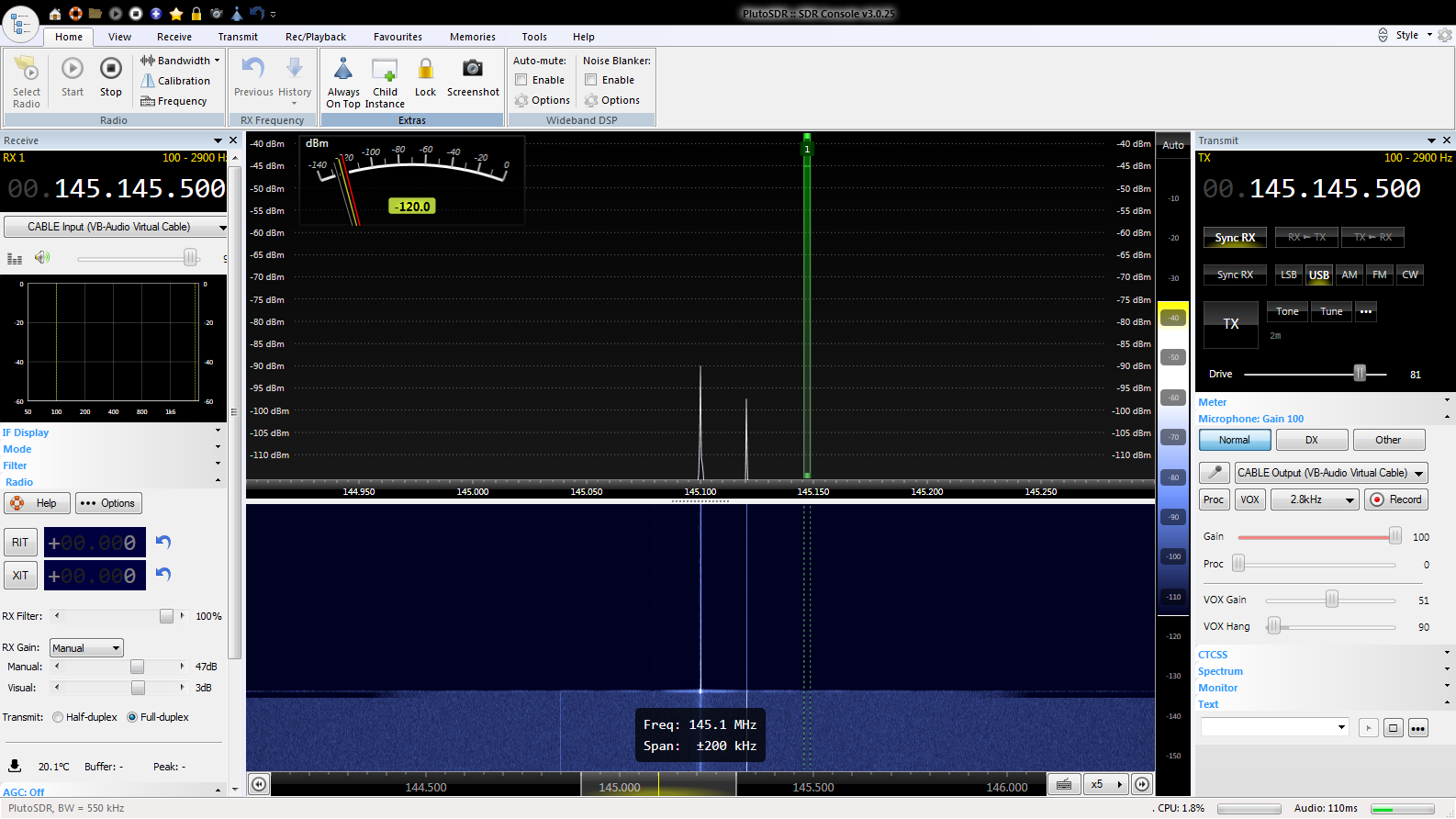The height and width of the screenshot is (819, 1456).
Task: Switch to the Memories tab
Action: tap(472, 37)
